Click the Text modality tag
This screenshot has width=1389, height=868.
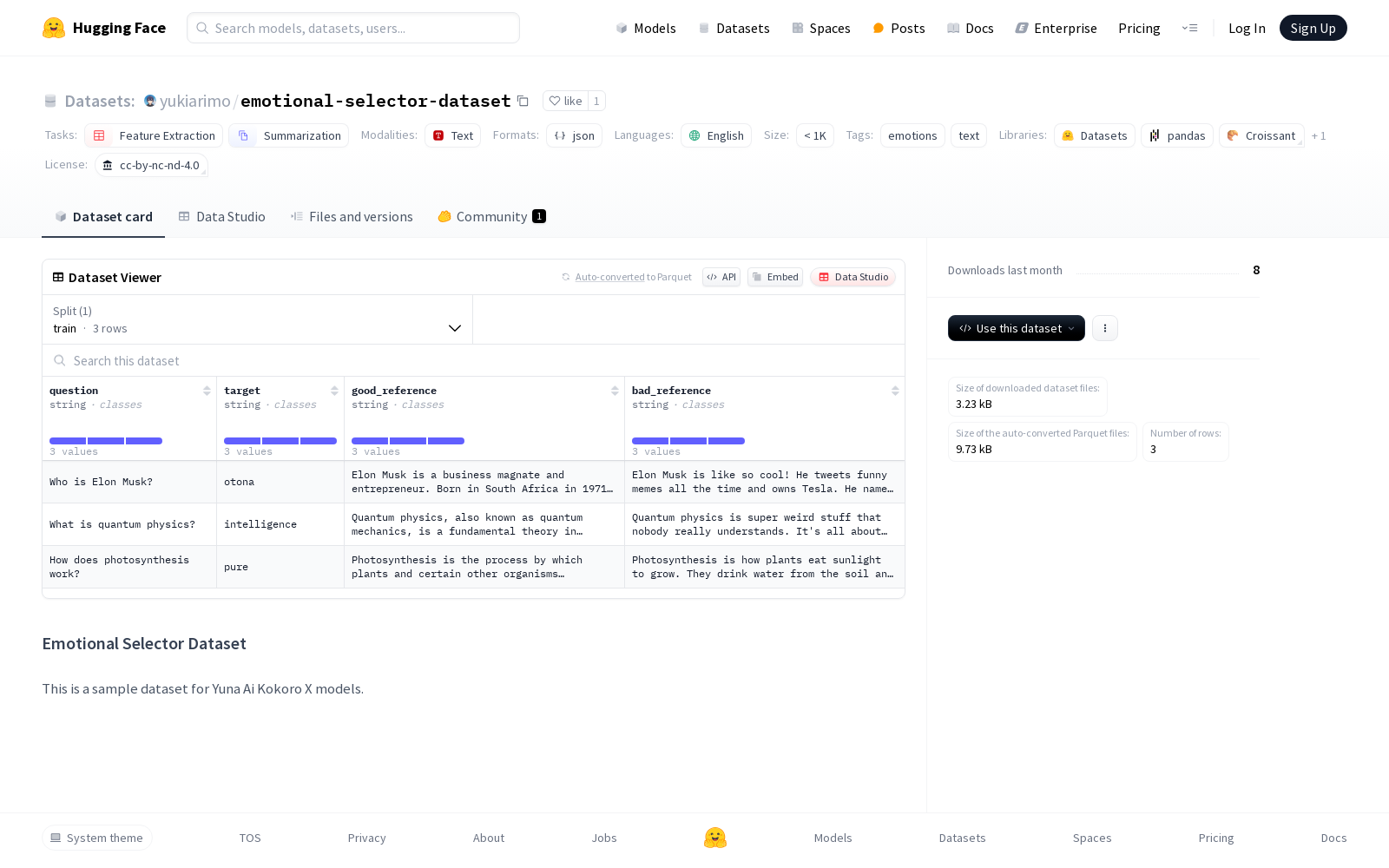coord(453,135)
